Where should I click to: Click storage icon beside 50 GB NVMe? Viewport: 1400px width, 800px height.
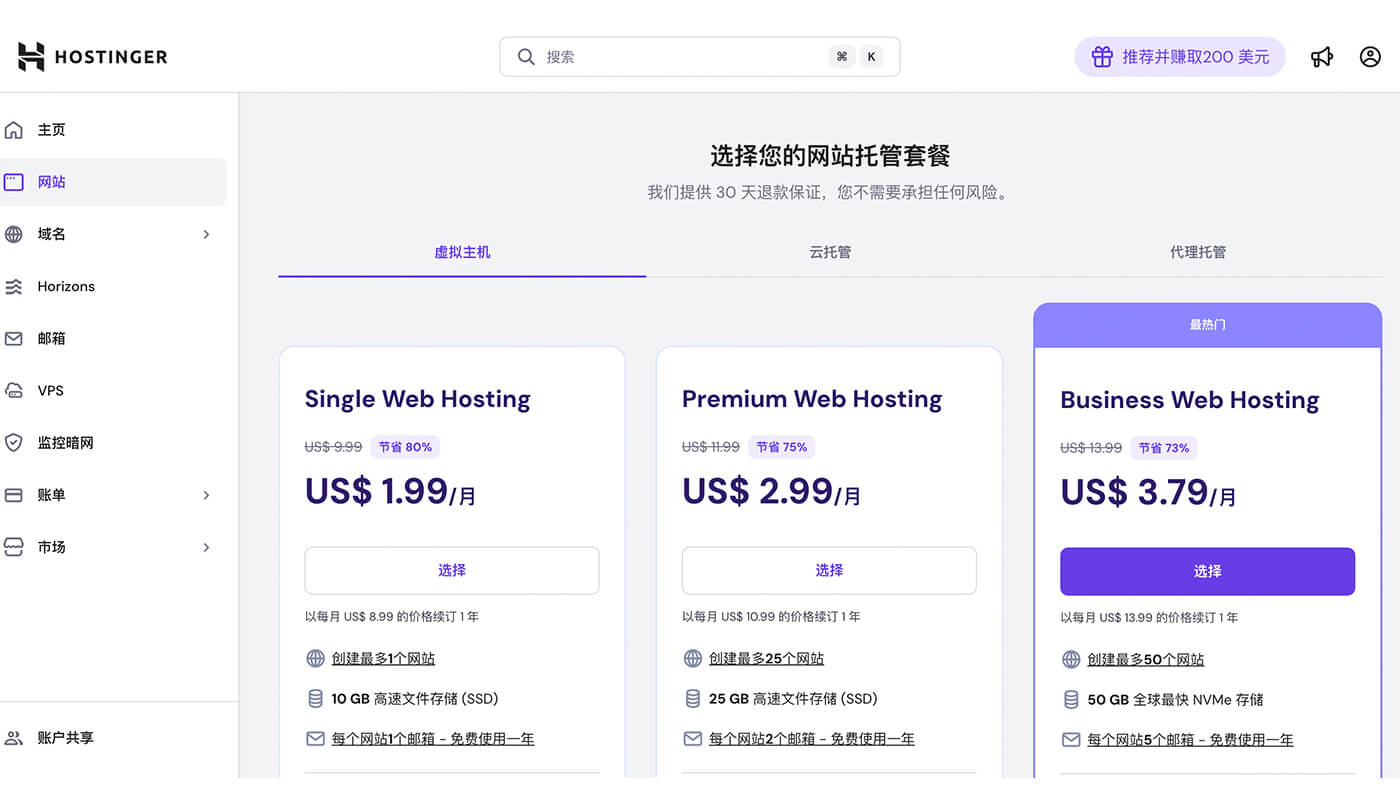pos(1070,699)
